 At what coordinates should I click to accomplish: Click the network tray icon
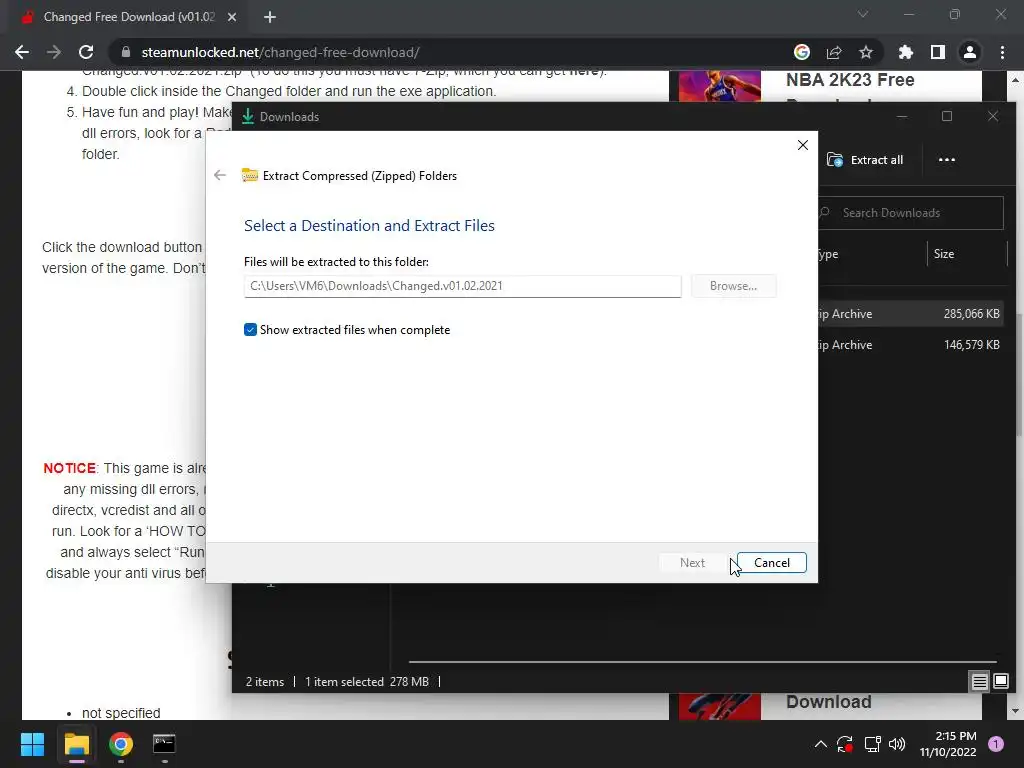point(872,744)
